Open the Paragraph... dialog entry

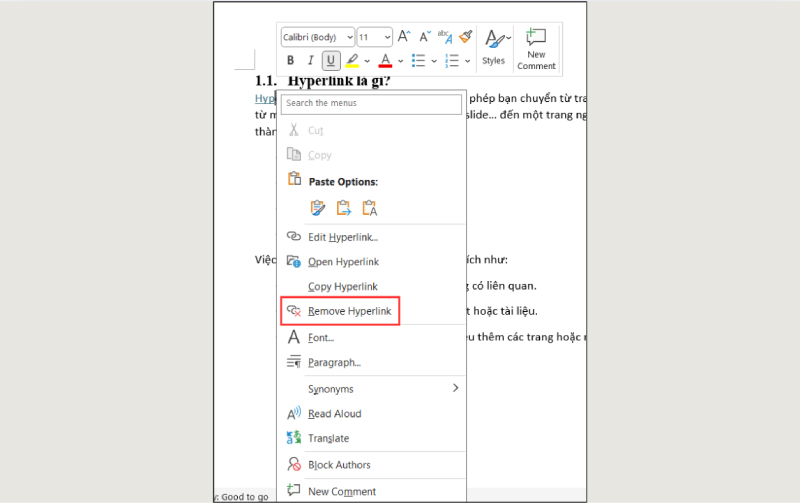tap(371, 363)
